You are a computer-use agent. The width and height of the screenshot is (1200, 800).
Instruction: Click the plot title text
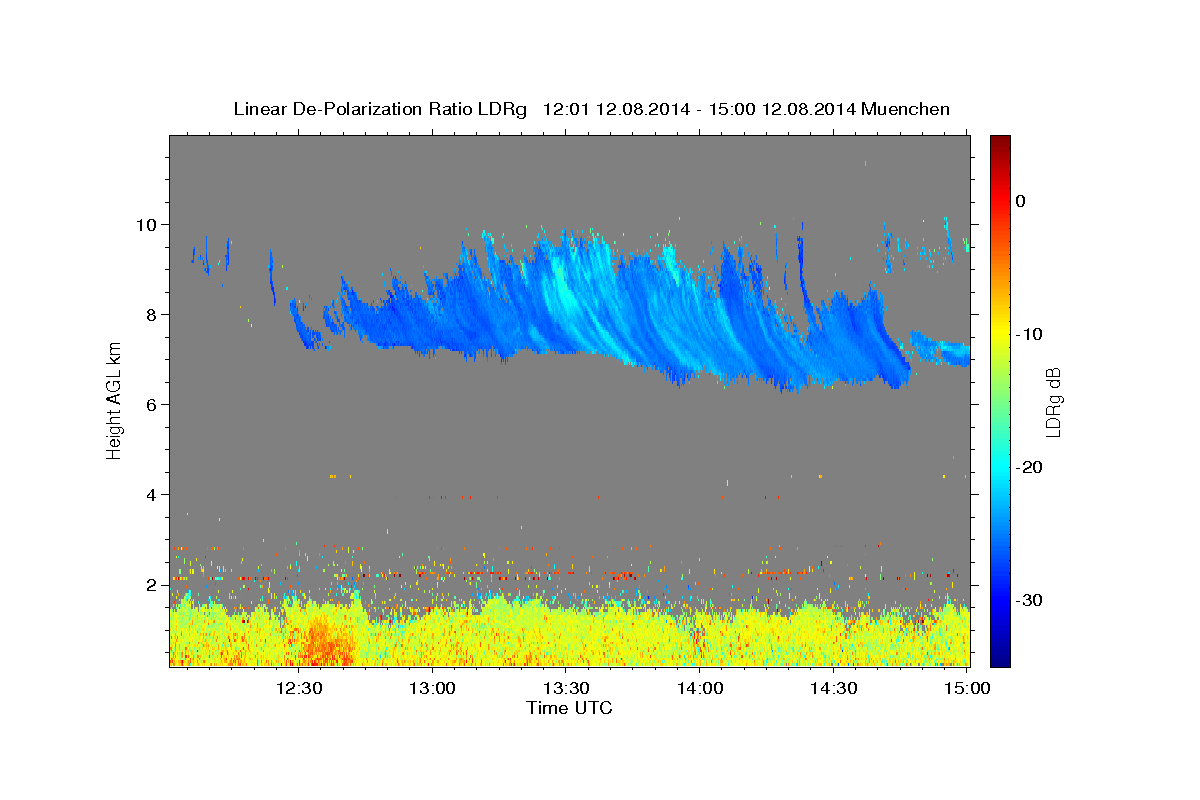[591, 109]
